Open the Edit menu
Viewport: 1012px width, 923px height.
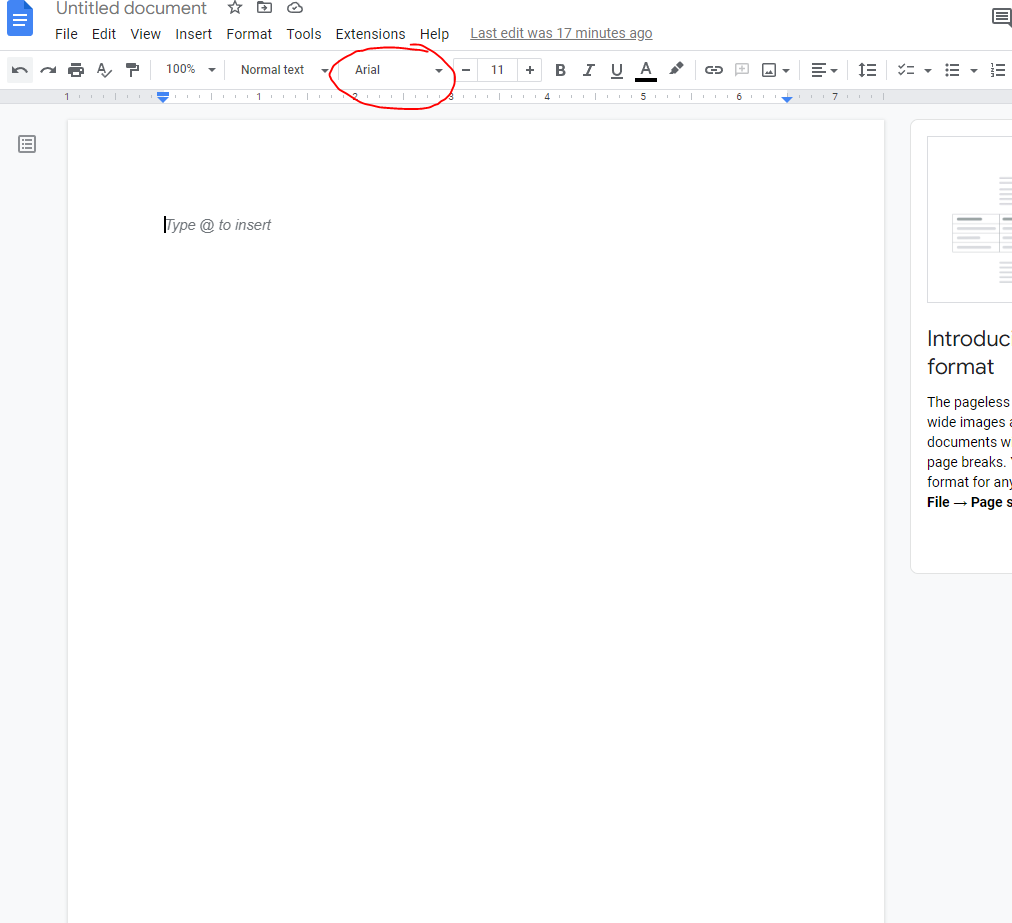pos(103,34)
